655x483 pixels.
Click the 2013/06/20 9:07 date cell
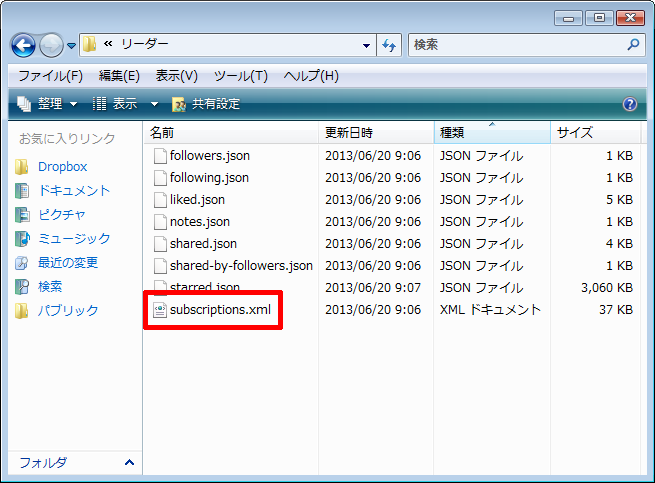(373, 287)
